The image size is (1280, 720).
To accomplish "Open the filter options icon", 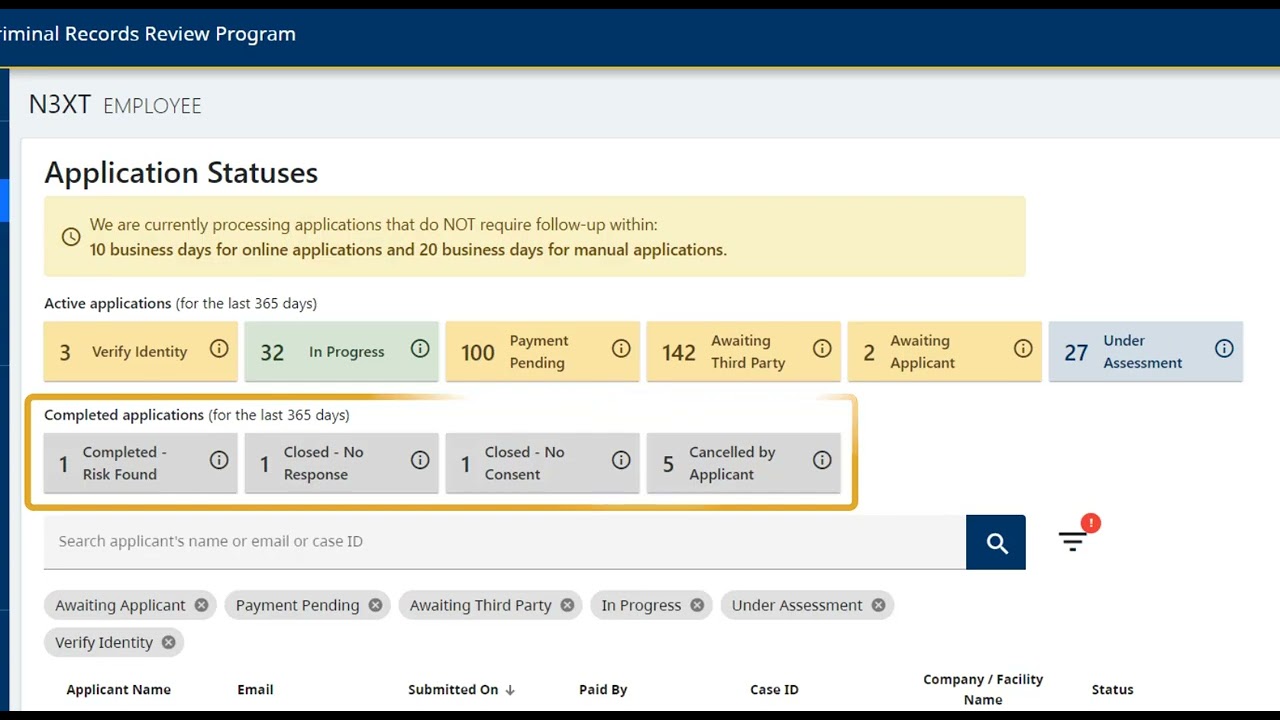I will [x=1073, y=541].
